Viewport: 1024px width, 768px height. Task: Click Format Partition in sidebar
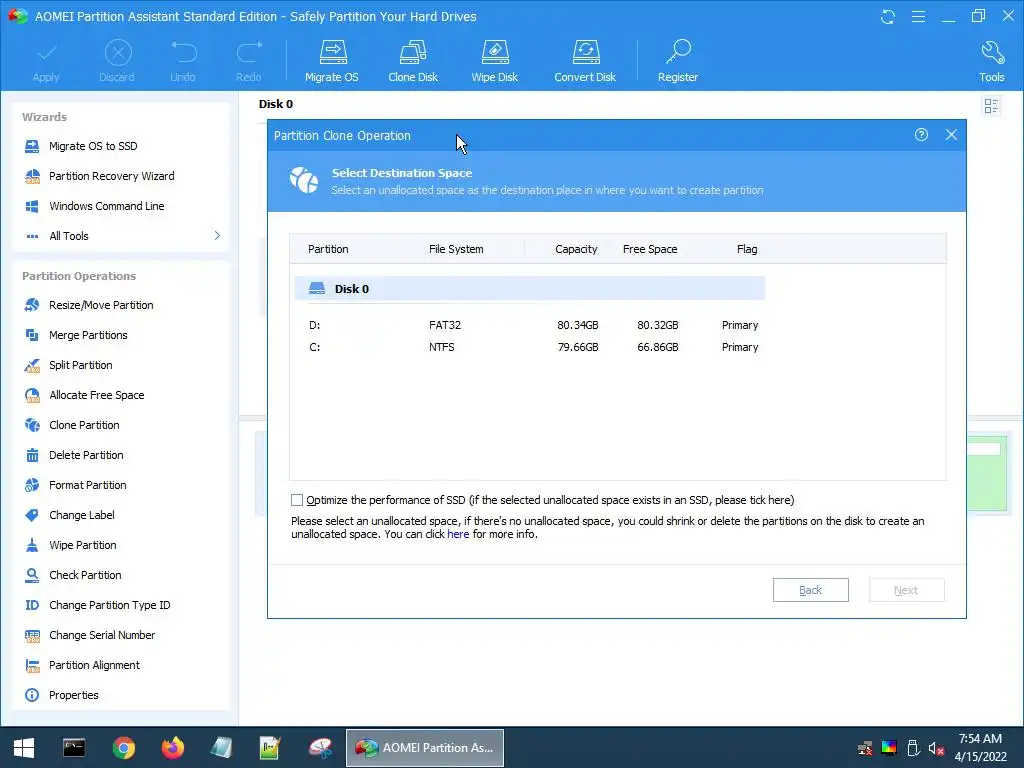88,485
